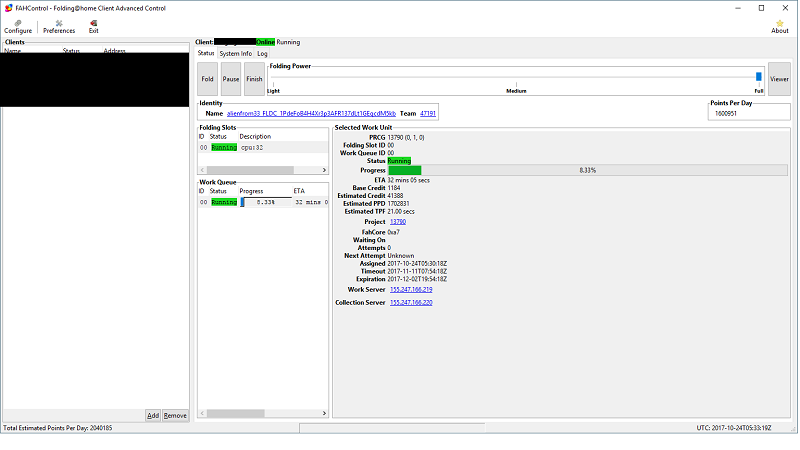Click the Estimated TPF 21.00 secs value

pyautogui.click(x=401, y=211)
